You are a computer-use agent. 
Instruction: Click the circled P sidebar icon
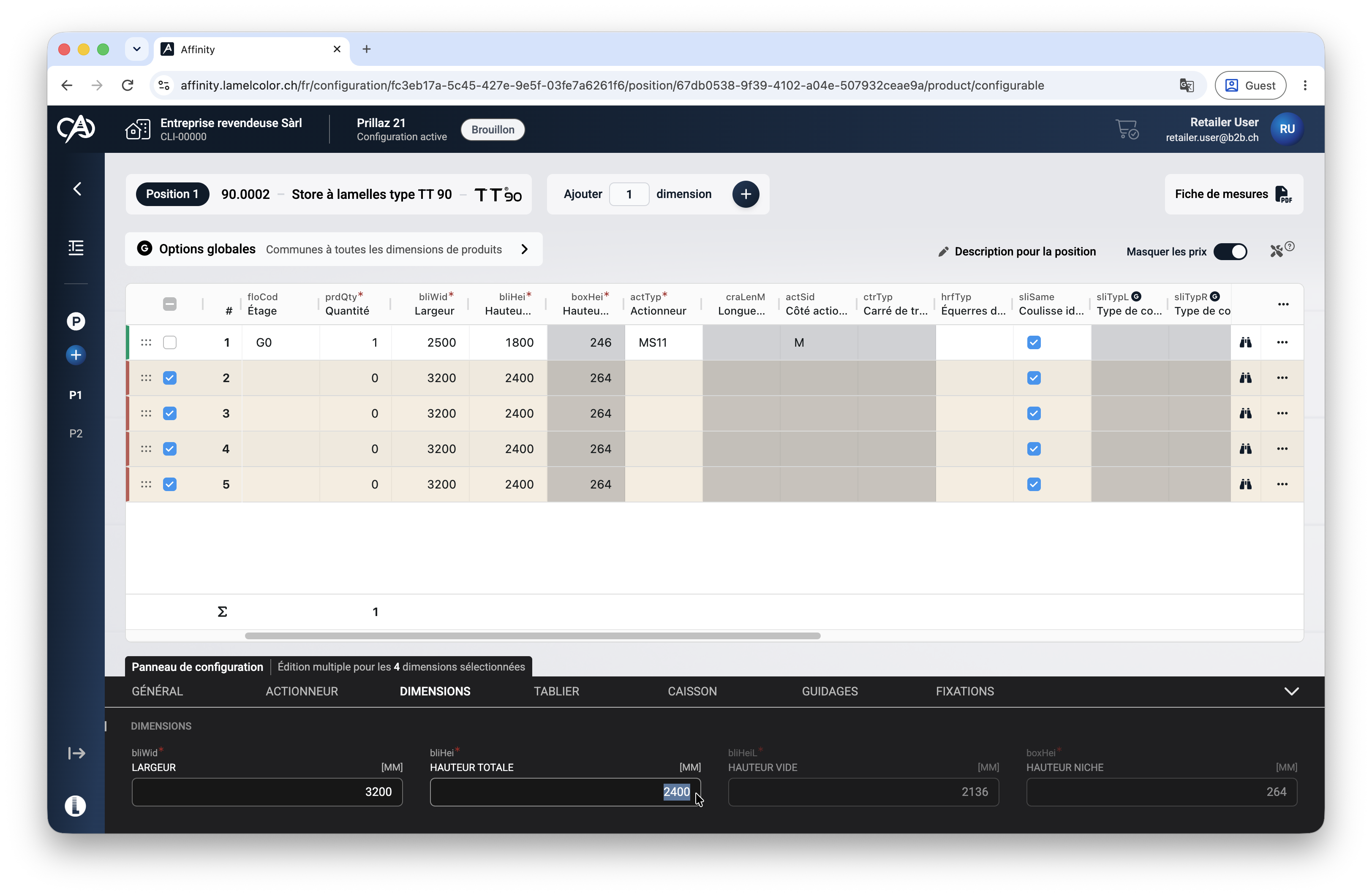(76, 321)
